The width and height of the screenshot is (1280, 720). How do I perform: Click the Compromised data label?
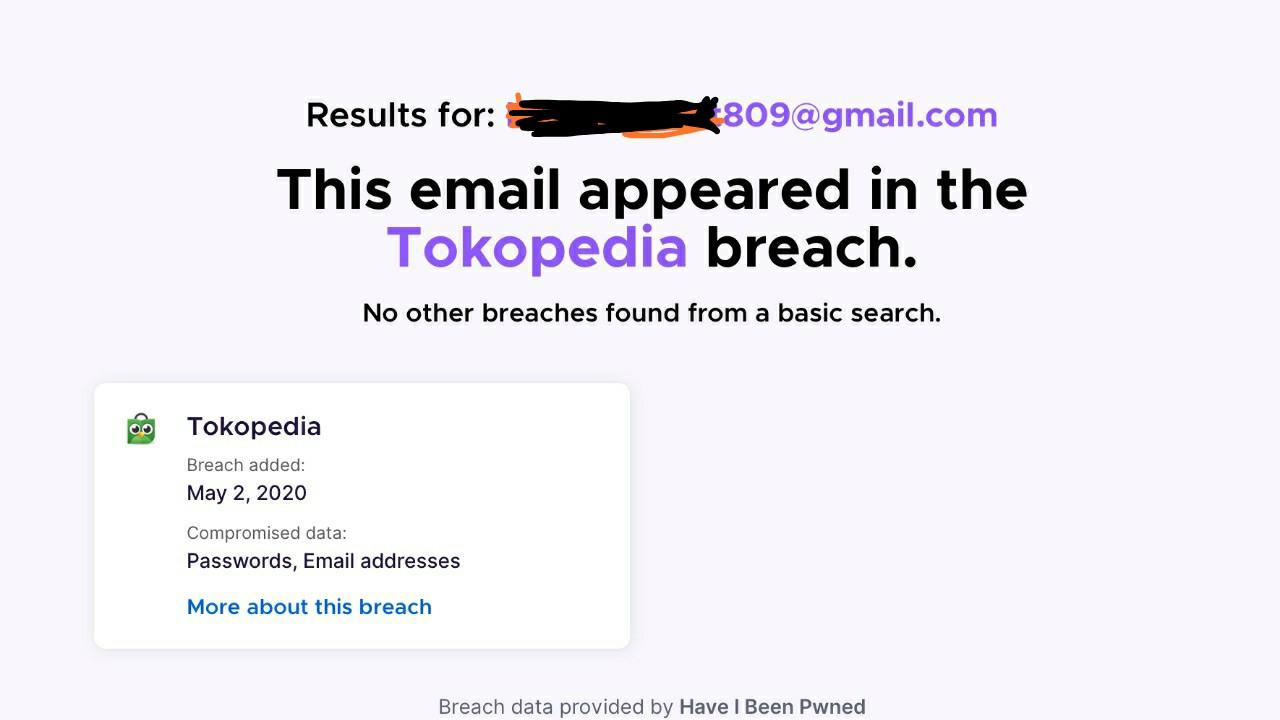(x=266, y=533)
